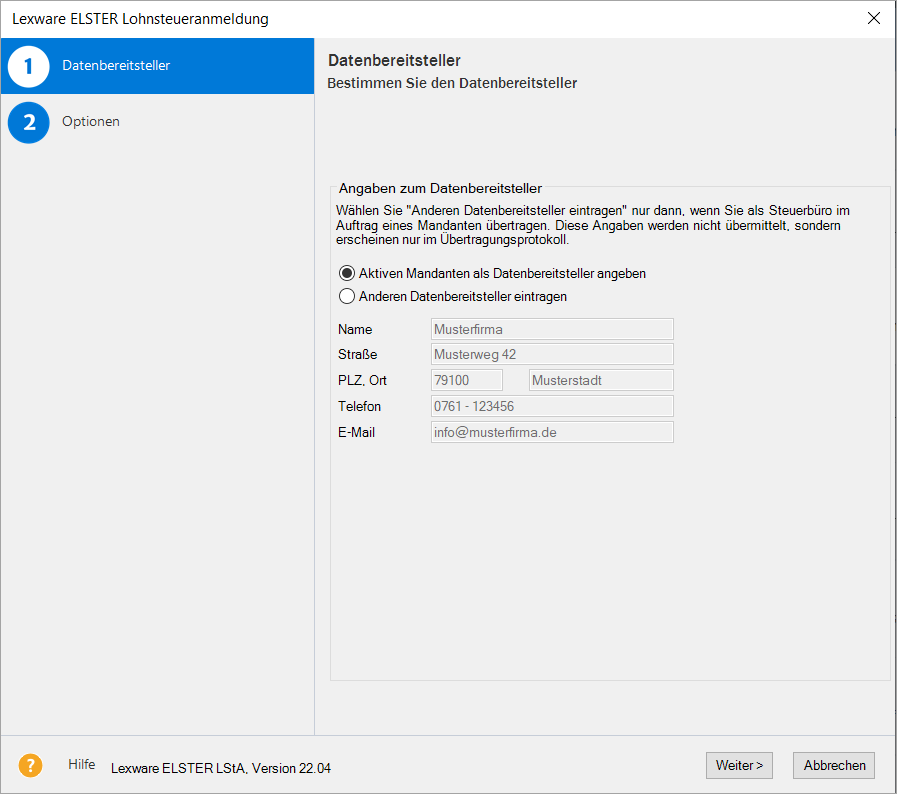Click the Straße label
This screenshot has width=897, height=794.
358,354
